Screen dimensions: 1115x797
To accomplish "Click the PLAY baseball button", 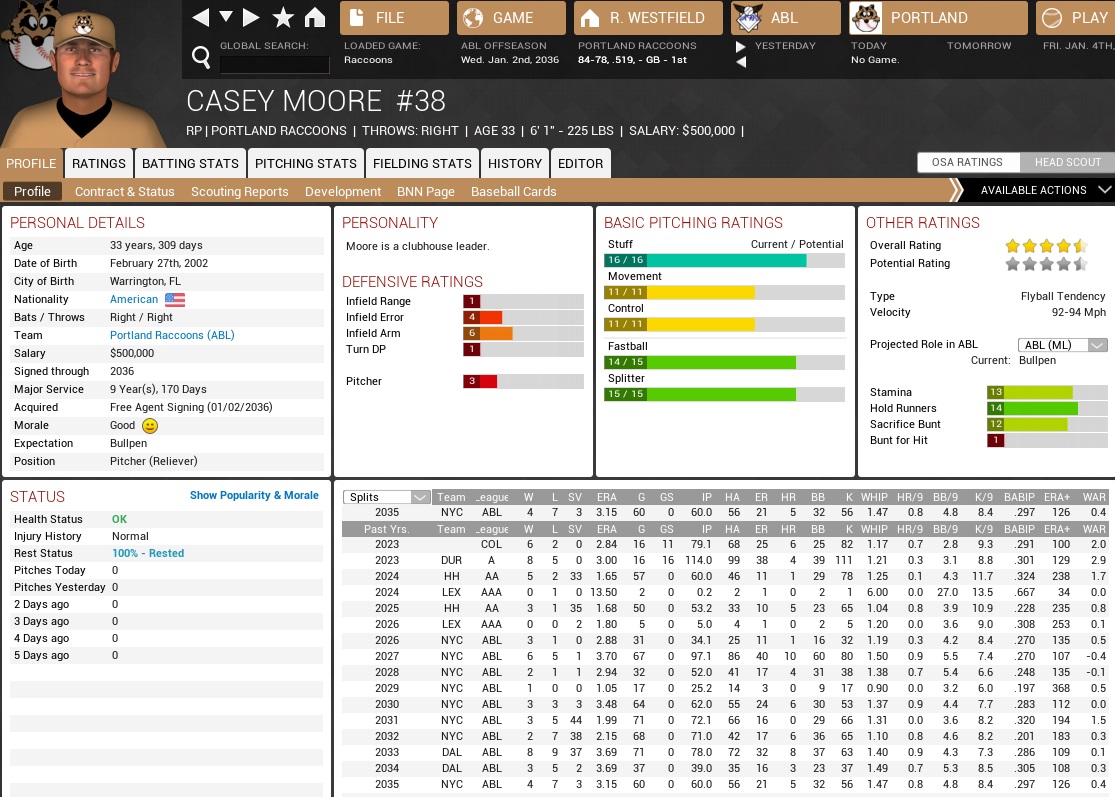I will (x=1075, y=18).
